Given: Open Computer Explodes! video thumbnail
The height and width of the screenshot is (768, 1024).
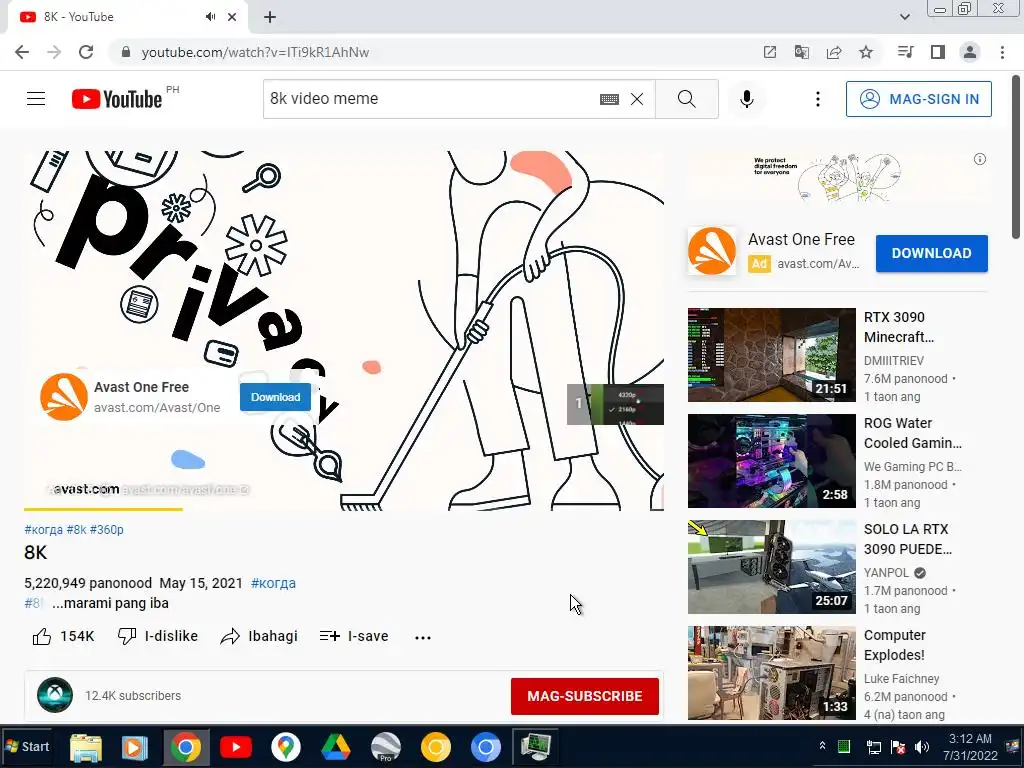Looking at the screenshot, I should [771, 673].
